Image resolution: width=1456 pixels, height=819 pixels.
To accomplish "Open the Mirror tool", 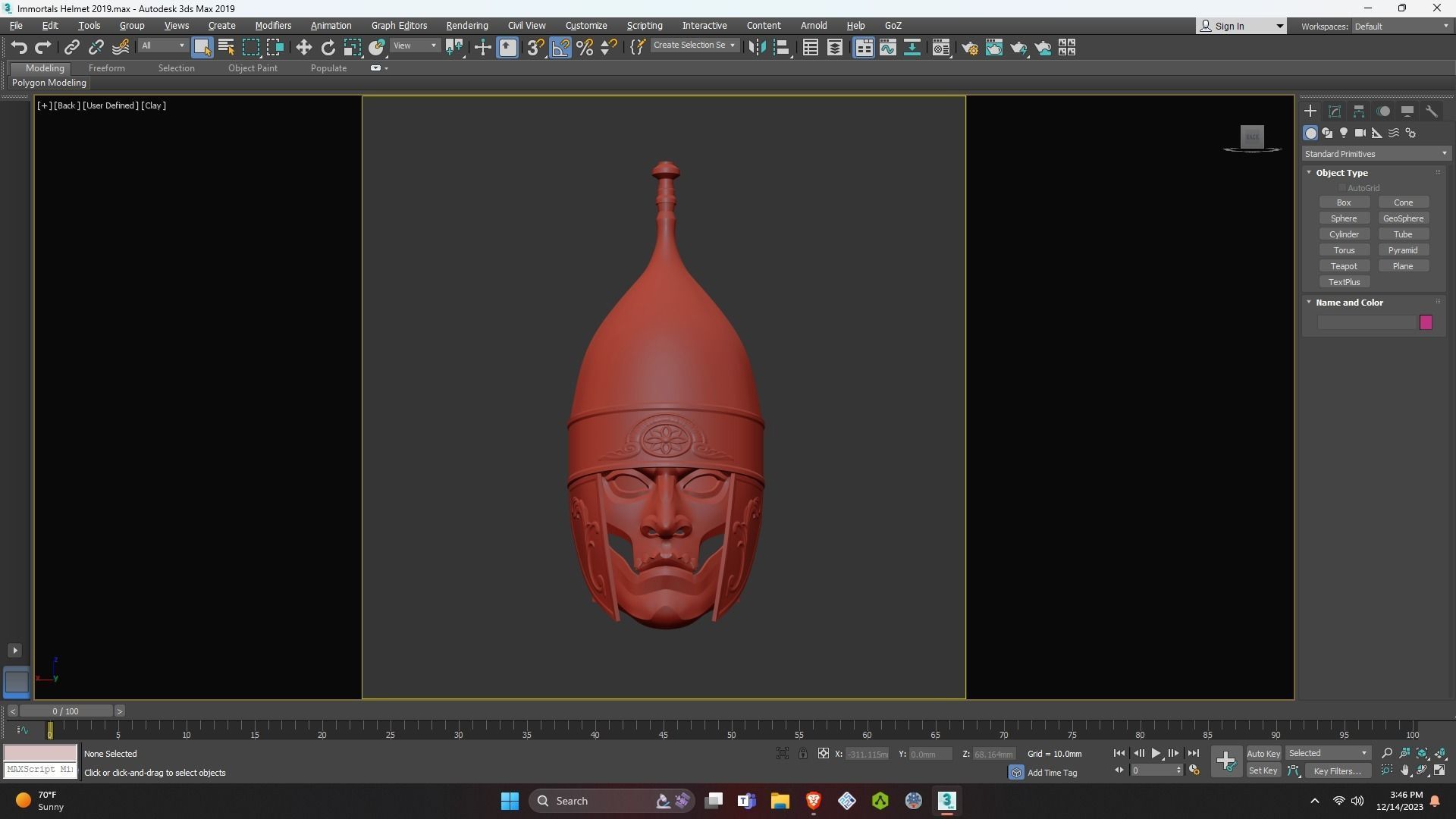I will pos(757,48).
